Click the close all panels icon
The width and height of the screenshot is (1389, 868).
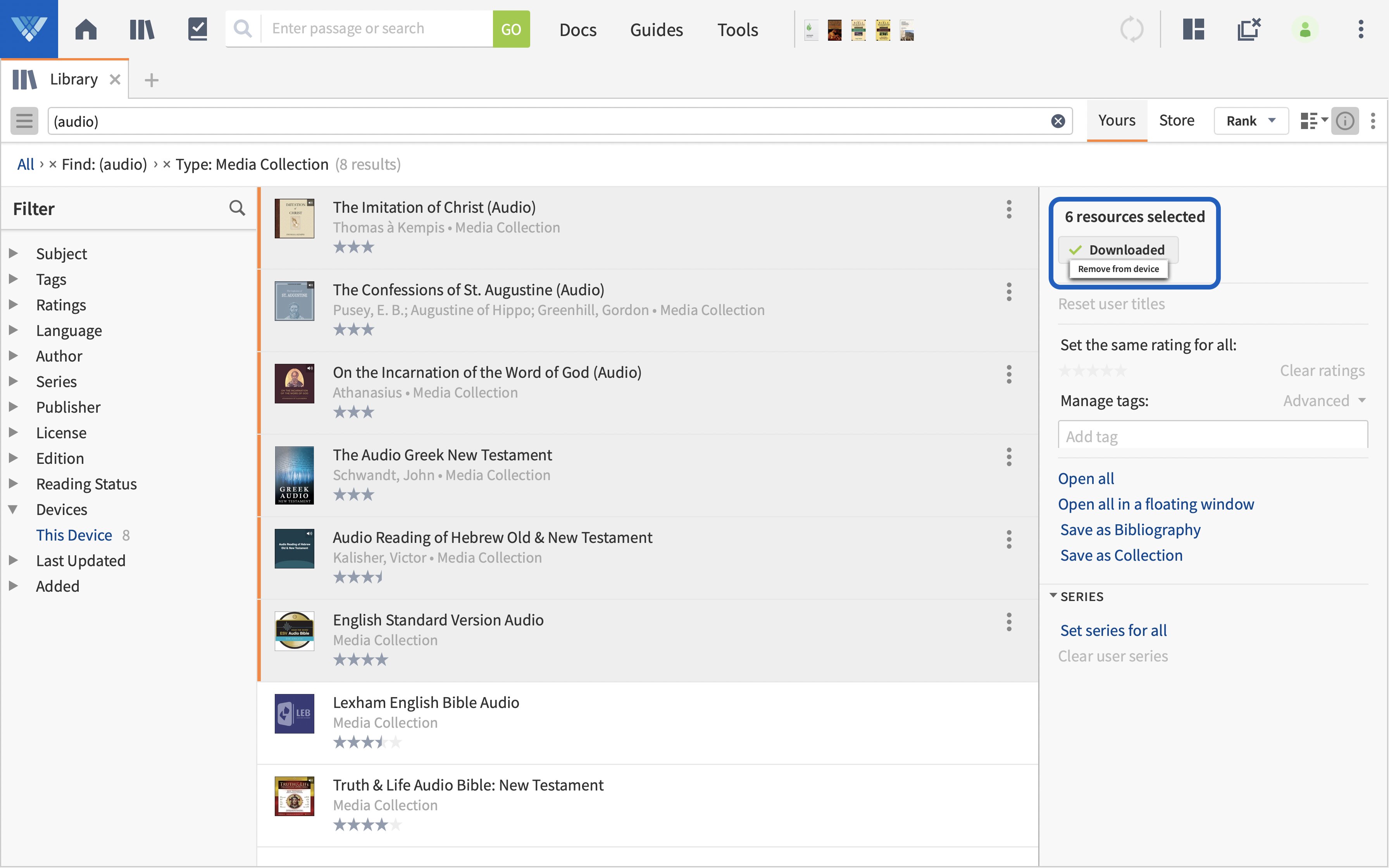click(x=1249, y=29)
